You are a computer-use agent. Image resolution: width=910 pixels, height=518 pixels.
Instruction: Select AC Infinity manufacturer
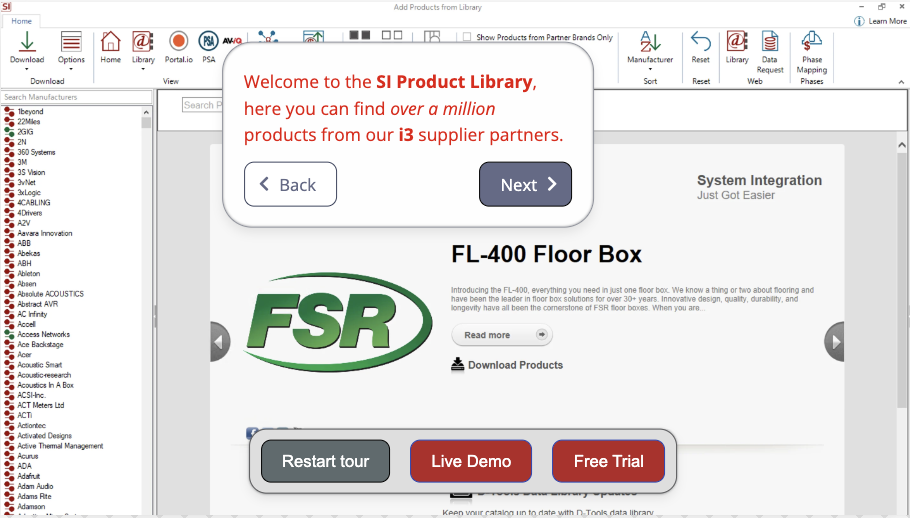click(32, 314)
